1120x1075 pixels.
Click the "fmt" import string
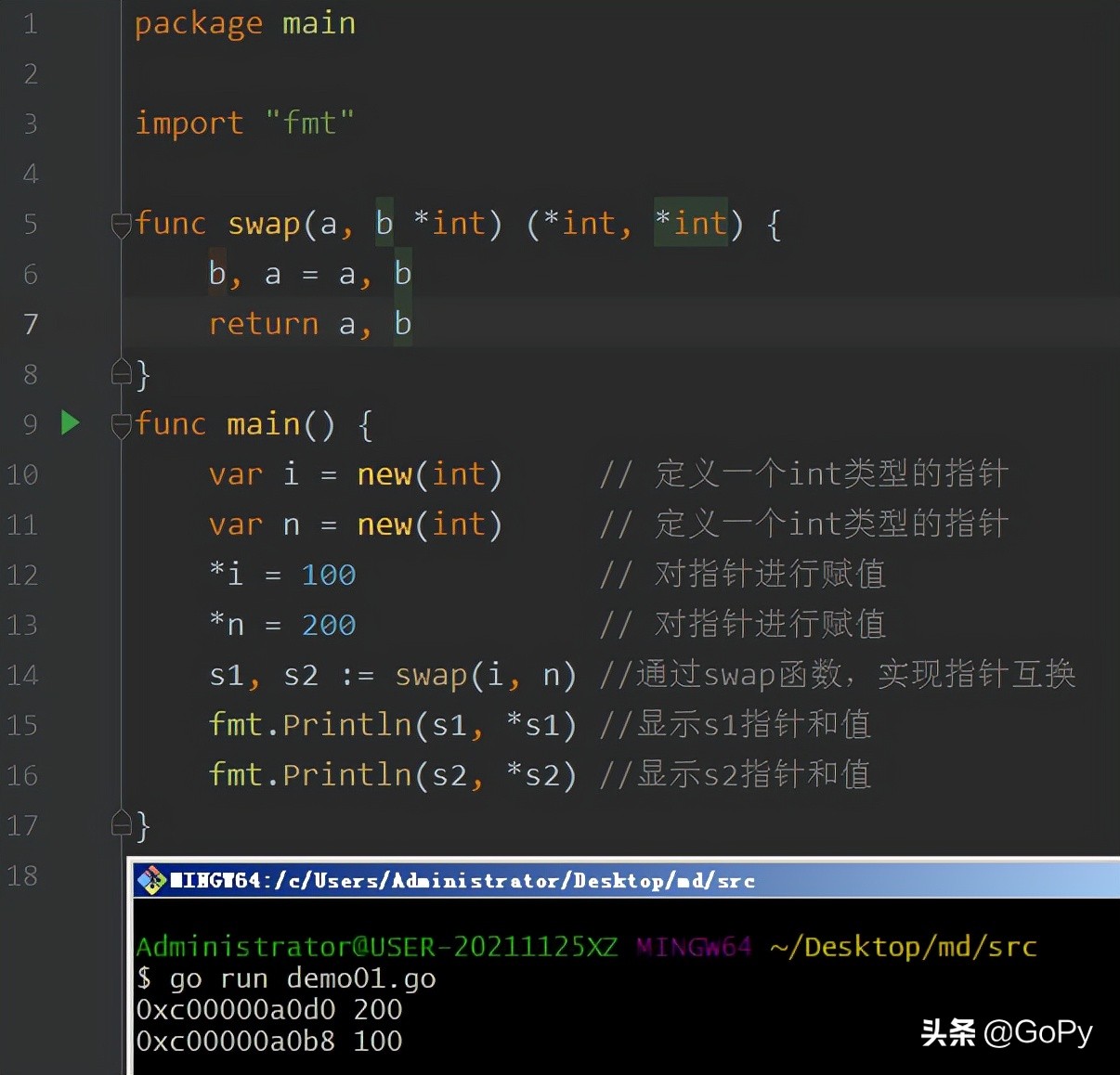click(309, 123)
